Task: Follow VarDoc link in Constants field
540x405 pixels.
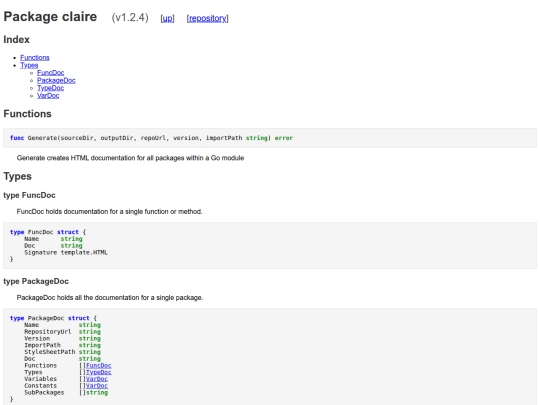Action: (97, 386)
